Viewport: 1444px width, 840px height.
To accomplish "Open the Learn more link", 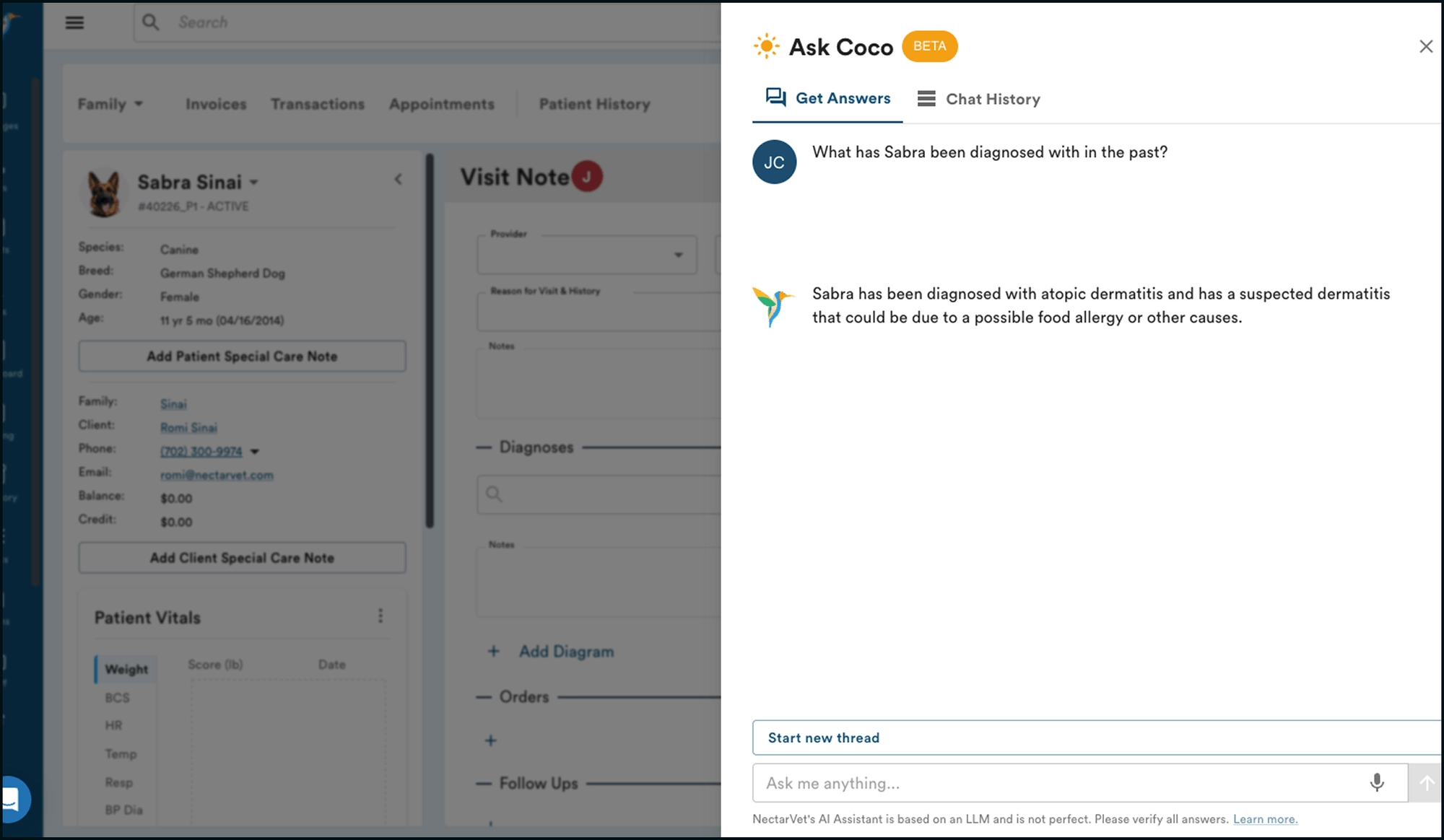I will point(1265,819).
